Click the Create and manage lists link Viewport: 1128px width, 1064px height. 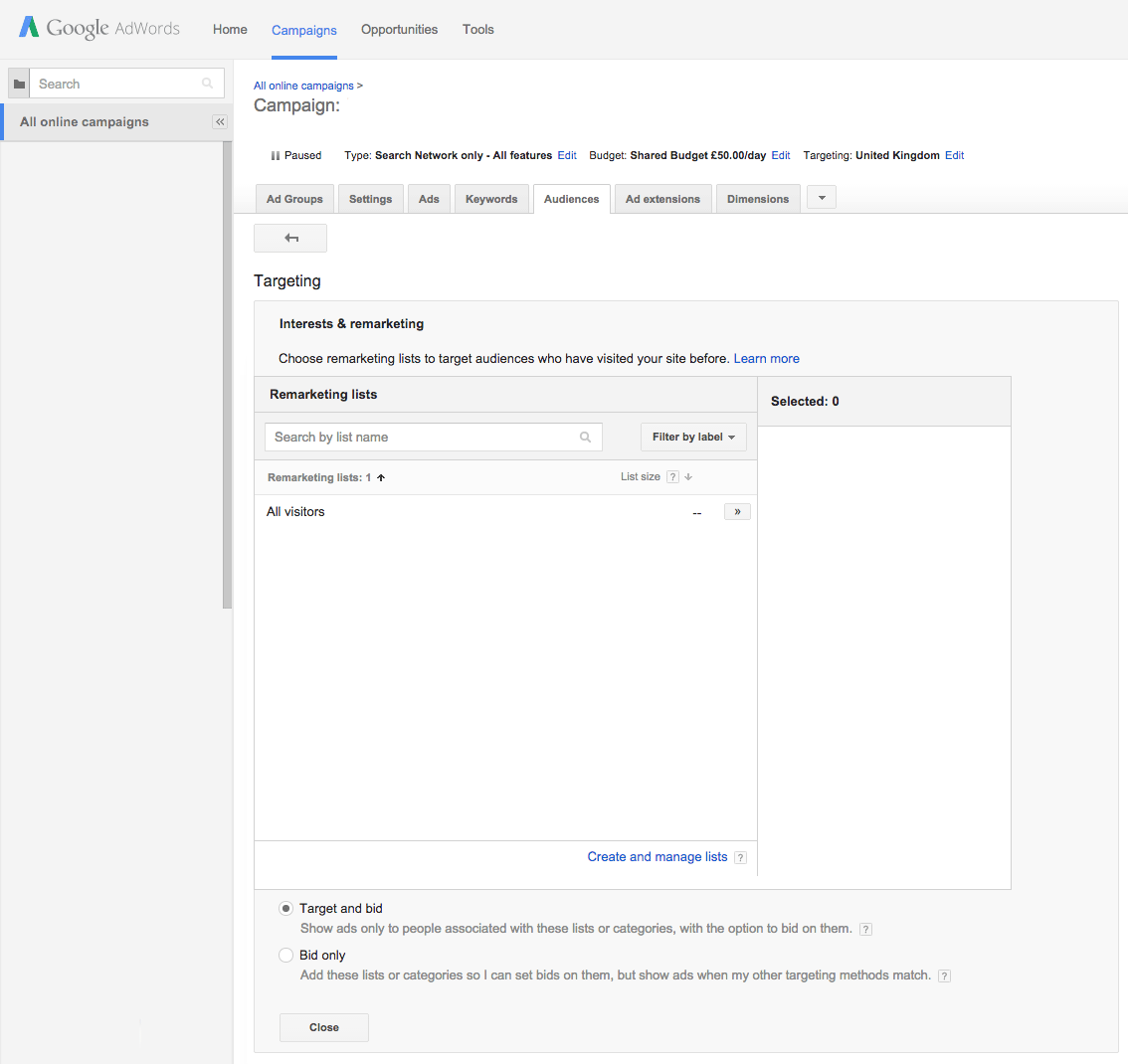(658, 857)
